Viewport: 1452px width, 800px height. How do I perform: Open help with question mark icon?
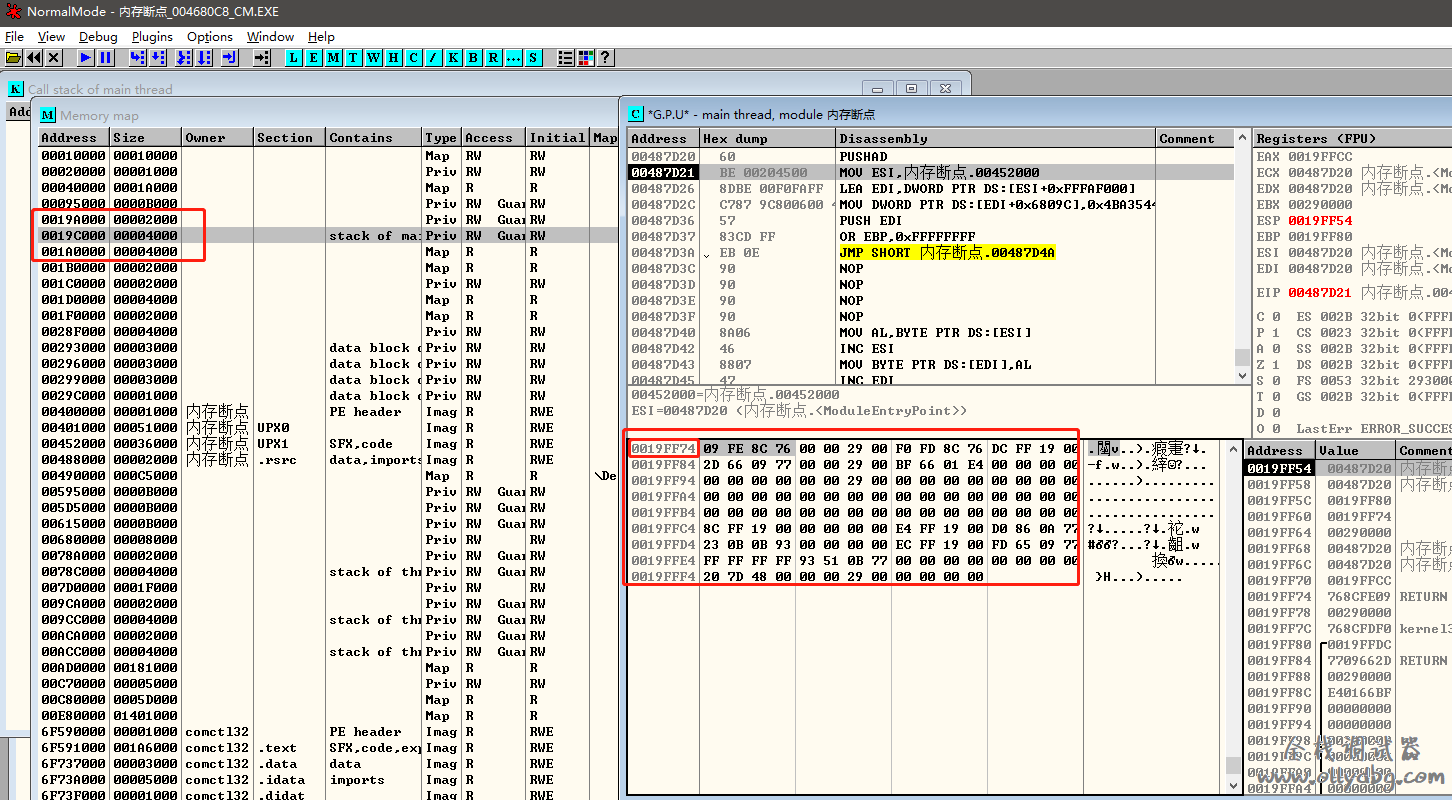point(605,58)
